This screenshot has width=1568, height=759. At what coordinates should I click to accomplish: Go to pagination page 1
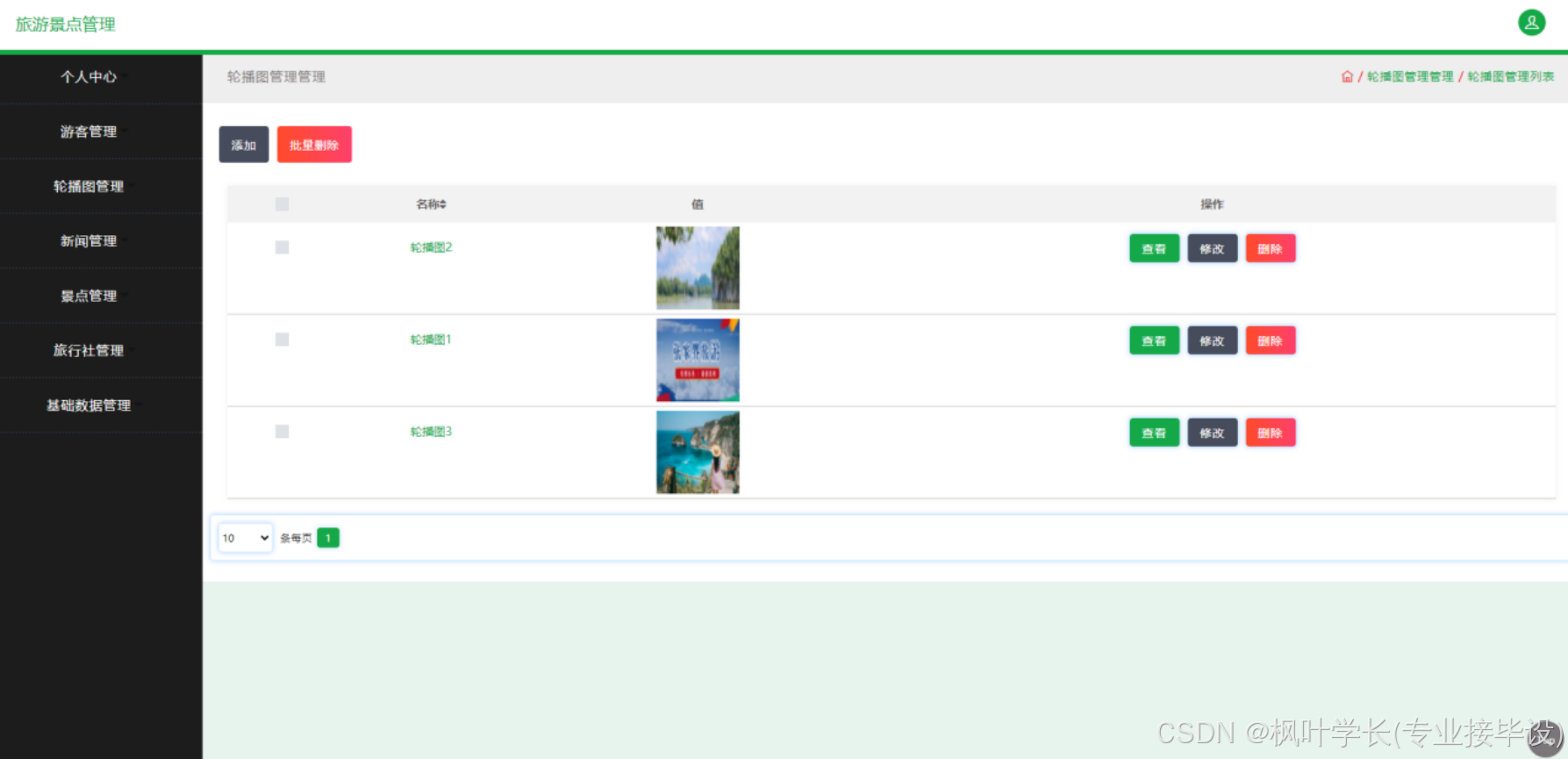pos(328,538)
